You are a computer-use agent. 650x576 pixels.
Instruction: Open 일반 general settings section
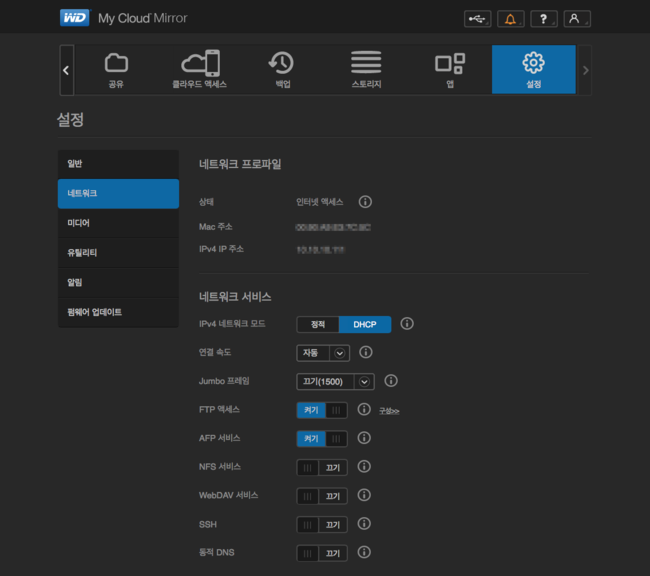tap(118, 164)
